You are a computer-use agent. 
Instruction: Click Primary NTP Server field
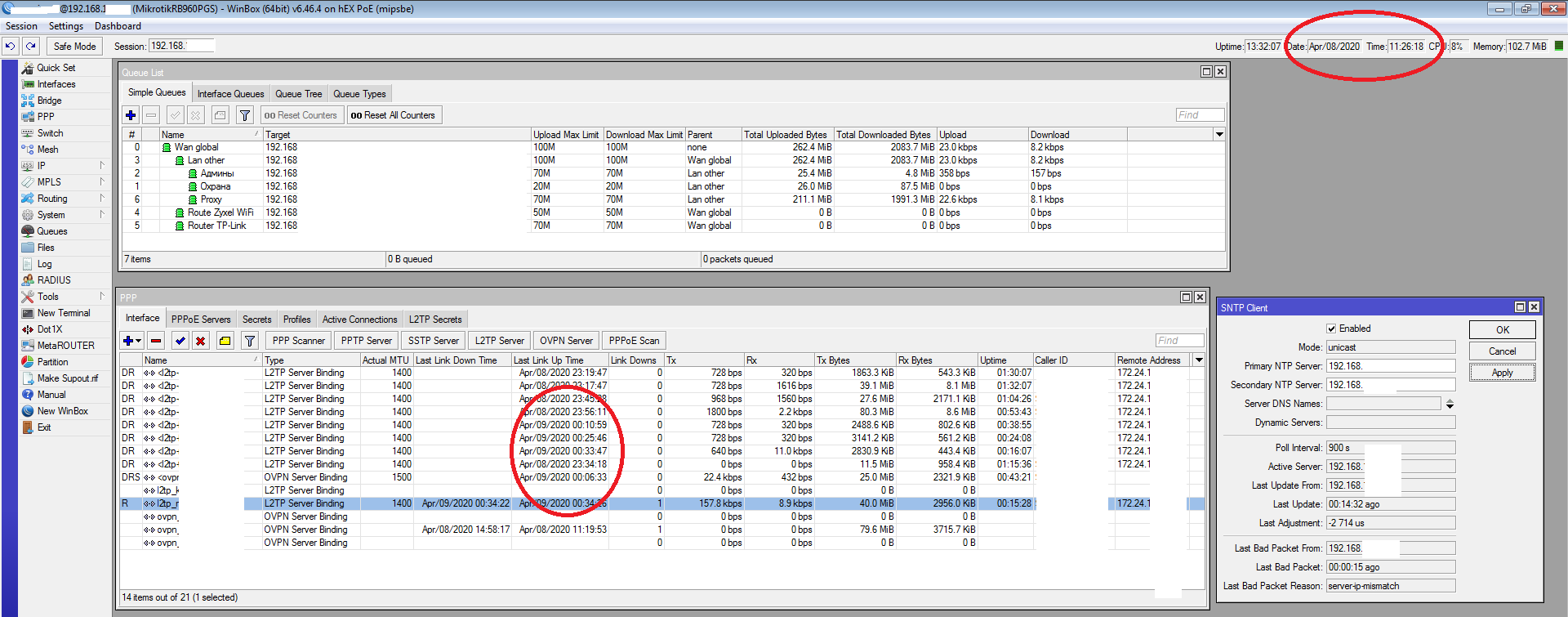(x=1390, y=366)
